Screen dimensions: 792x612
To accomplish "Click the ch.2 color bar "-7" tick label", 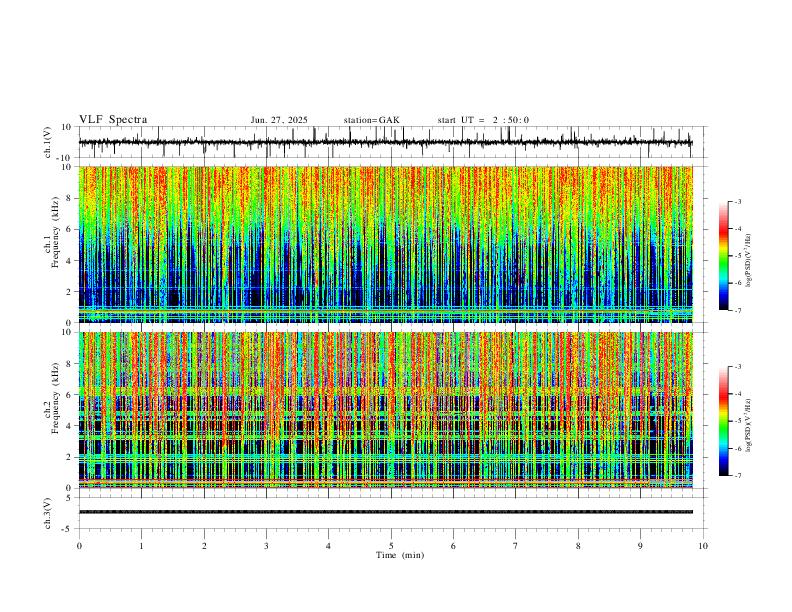I will click(x=737, y=476).
